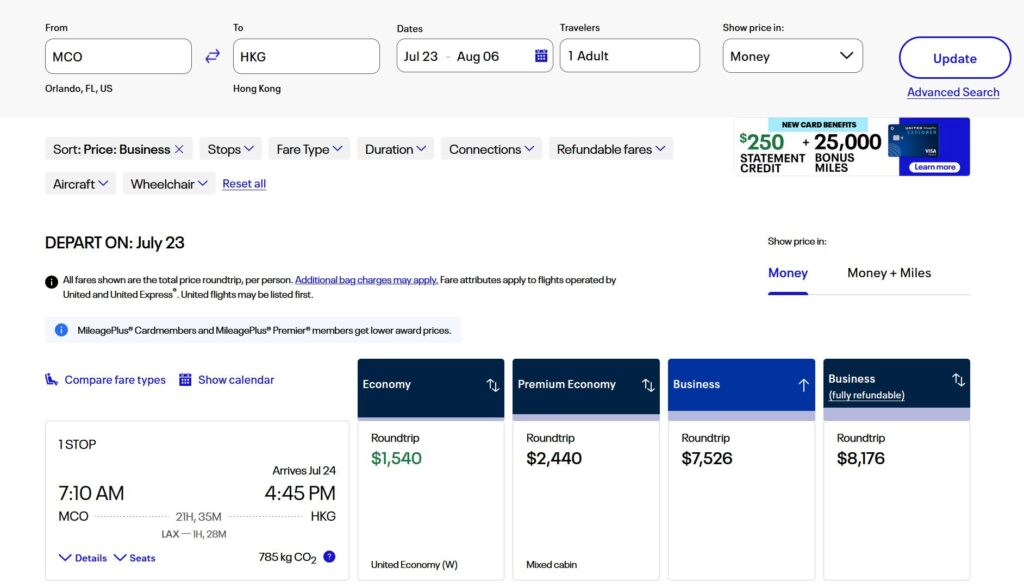Expand flight Details chevron
This screenshot has width=1024, height=587.
83,558
